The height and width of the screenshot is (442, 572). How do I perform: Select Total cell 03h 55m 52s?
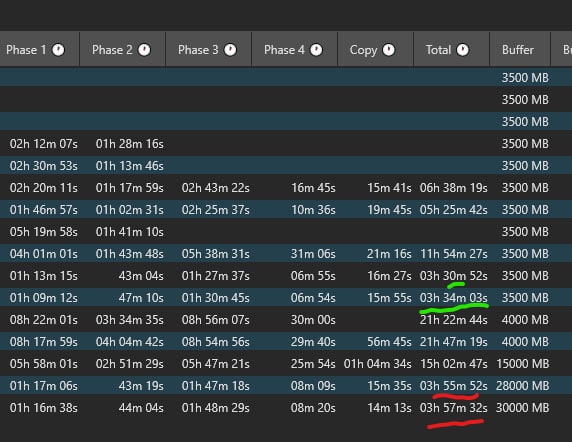coord(453,386)
